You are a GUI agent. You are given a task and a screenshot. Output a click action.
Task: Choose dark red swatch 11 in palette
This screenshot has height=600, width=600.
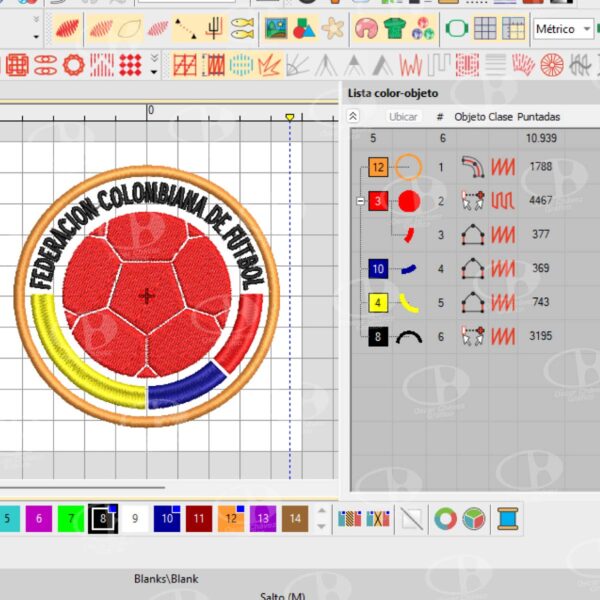click(x=199, y=518)
